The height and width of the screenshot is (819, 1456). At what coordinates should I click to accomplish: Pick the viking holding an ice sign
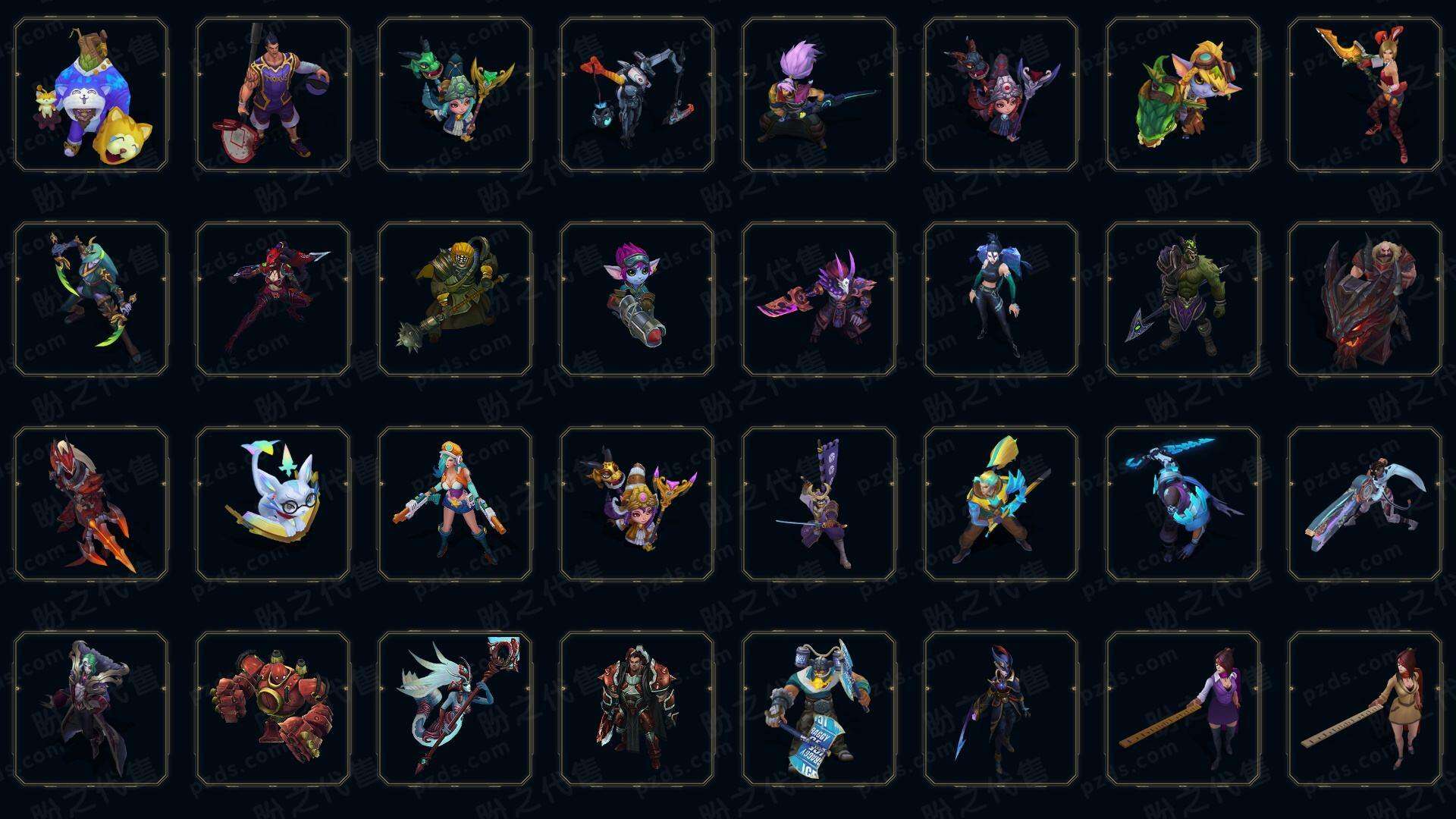819,708
